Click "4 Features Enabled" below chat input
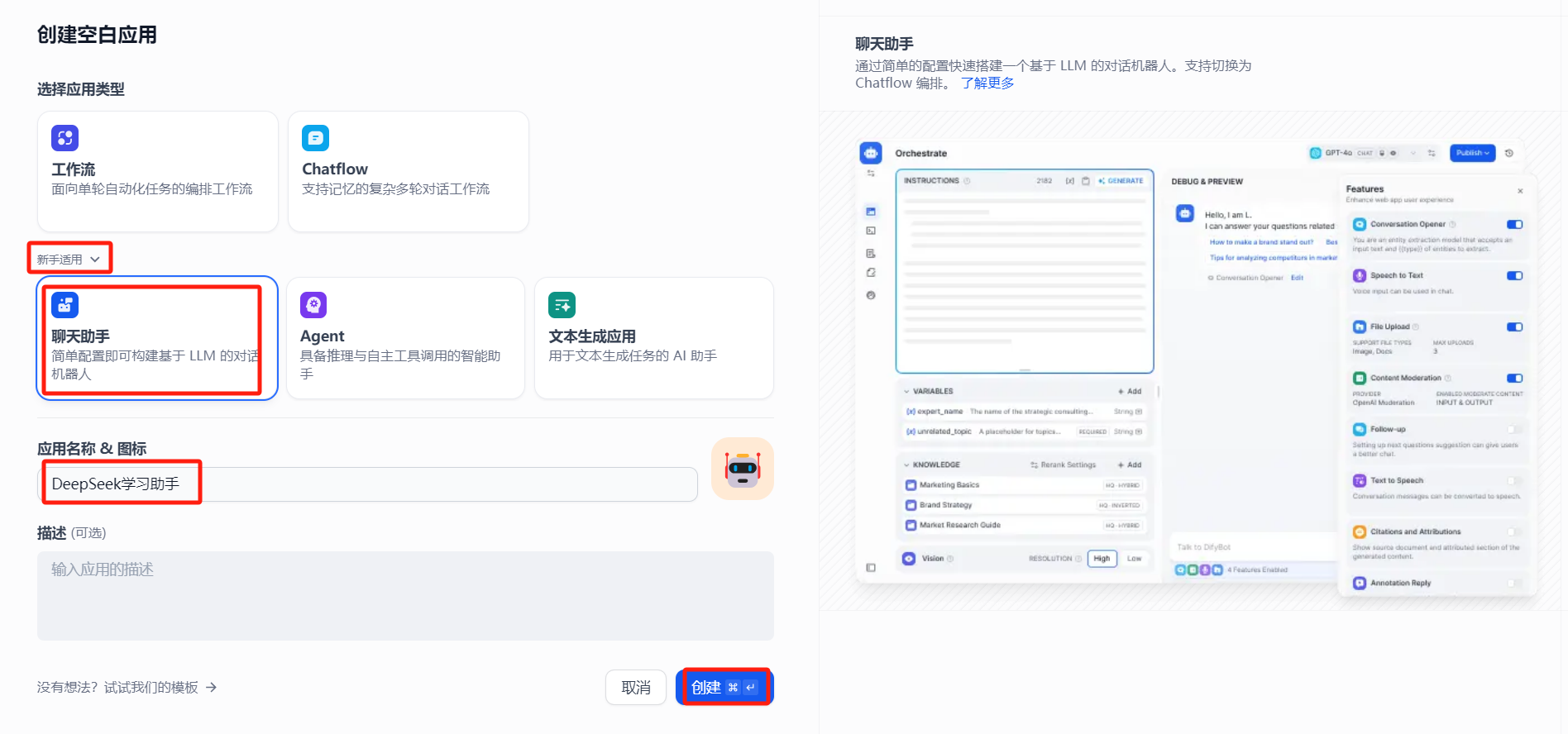This screenshot has height=734, width=1568. pos(1257,570)
